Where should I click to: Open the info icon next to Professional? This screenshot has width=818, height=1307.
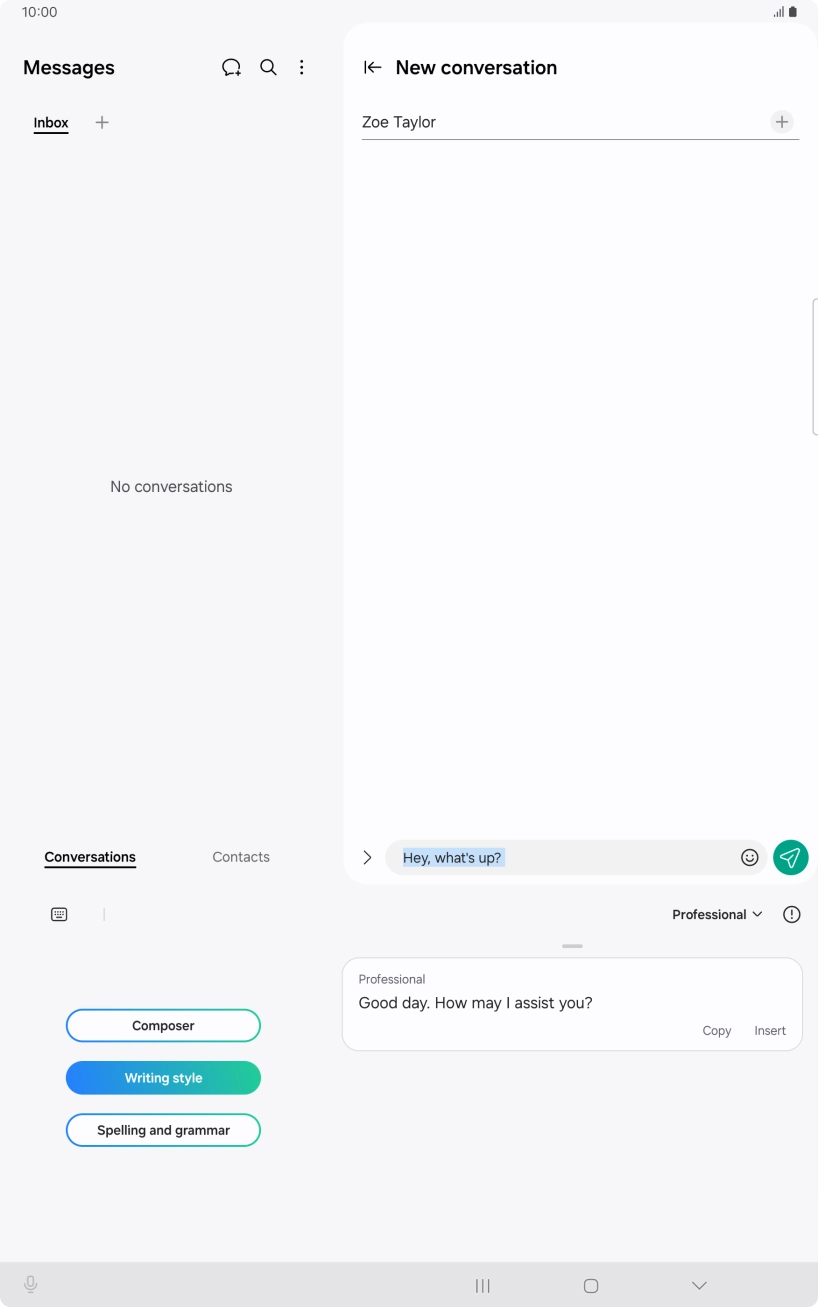[792, 914]
